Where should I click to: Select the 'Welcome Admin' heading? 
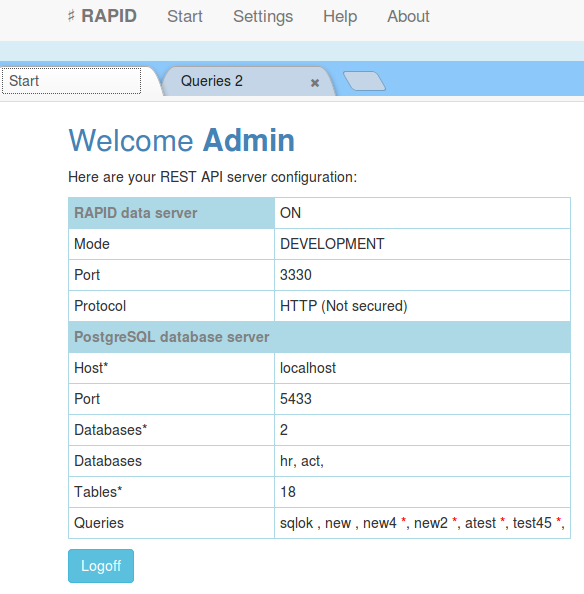point(181,141)
